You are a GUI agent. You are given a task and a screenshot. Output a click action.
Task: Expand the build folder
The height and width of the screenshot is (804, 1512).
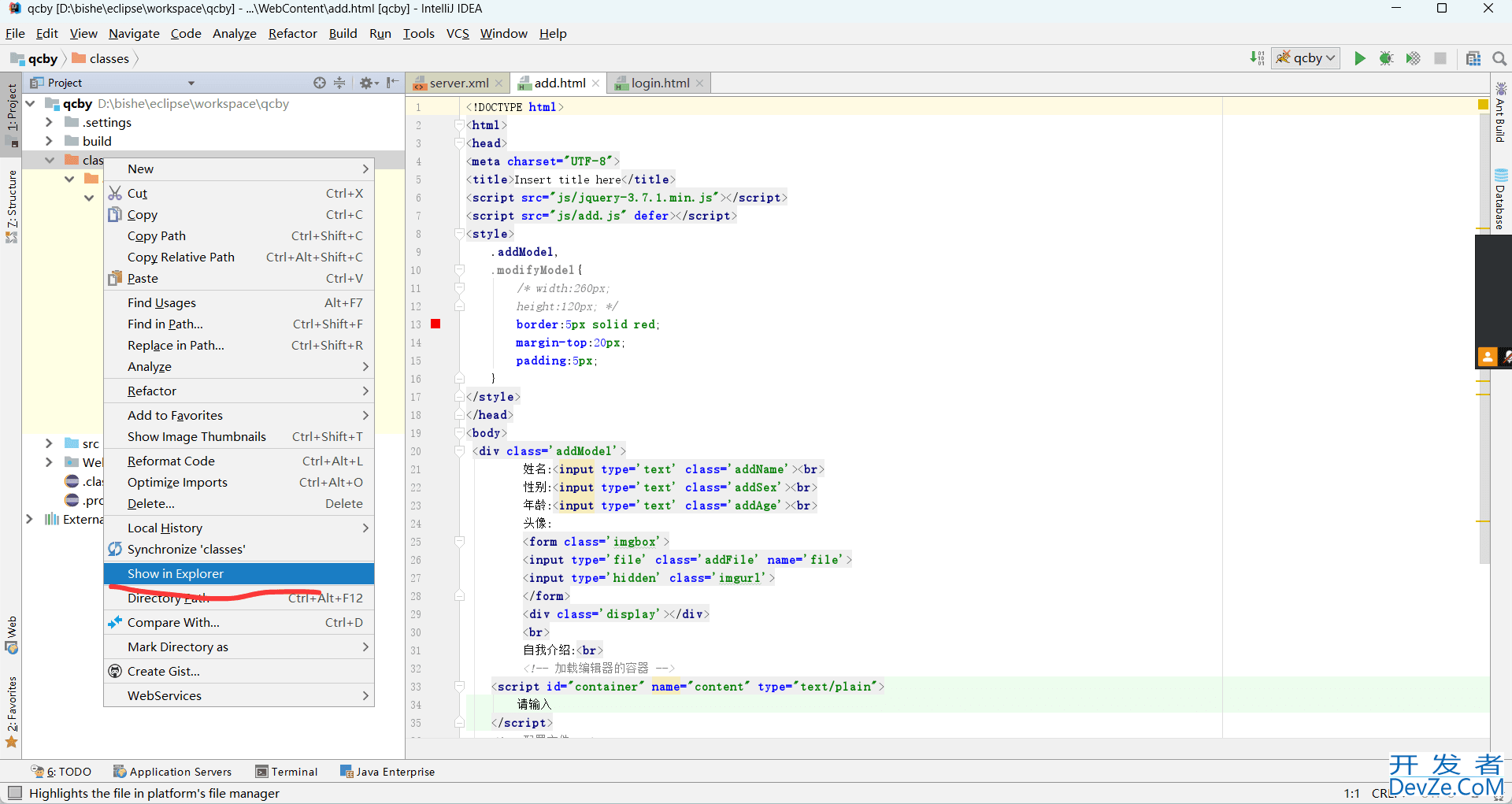(49, 141)
